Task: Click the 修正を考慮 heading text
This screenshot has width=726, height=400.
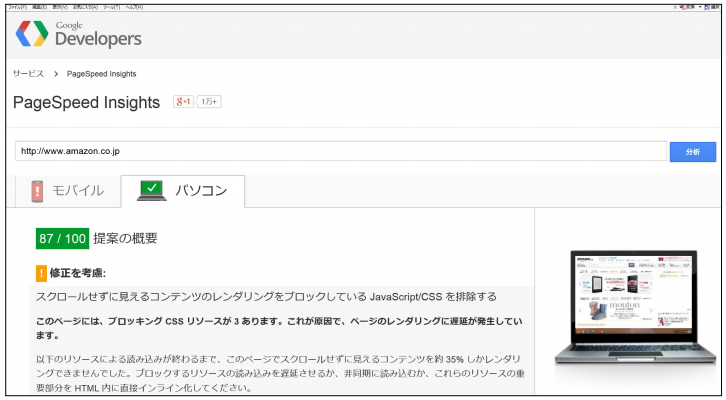Action: (78, 273)
